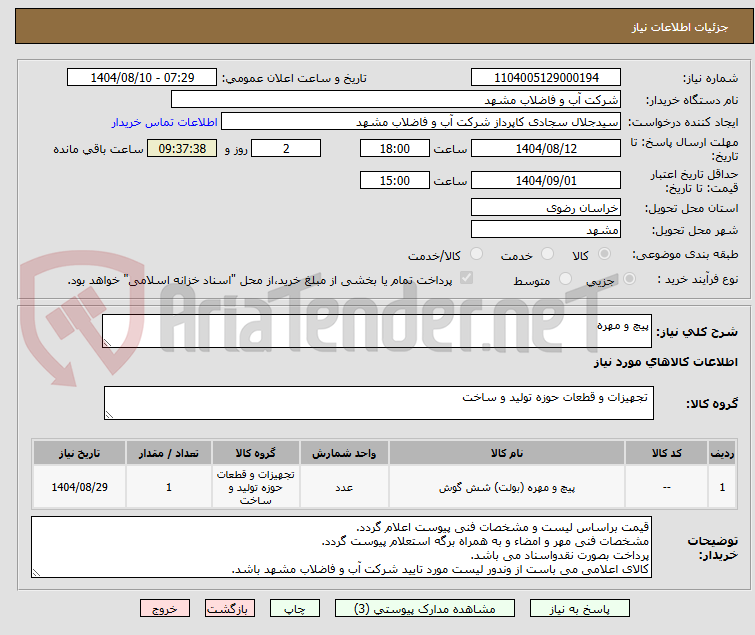Viewport: 755px width, 635px height.
Task: Click the resize handle of گروه کالا box
Action: click(x=109, y=415)
